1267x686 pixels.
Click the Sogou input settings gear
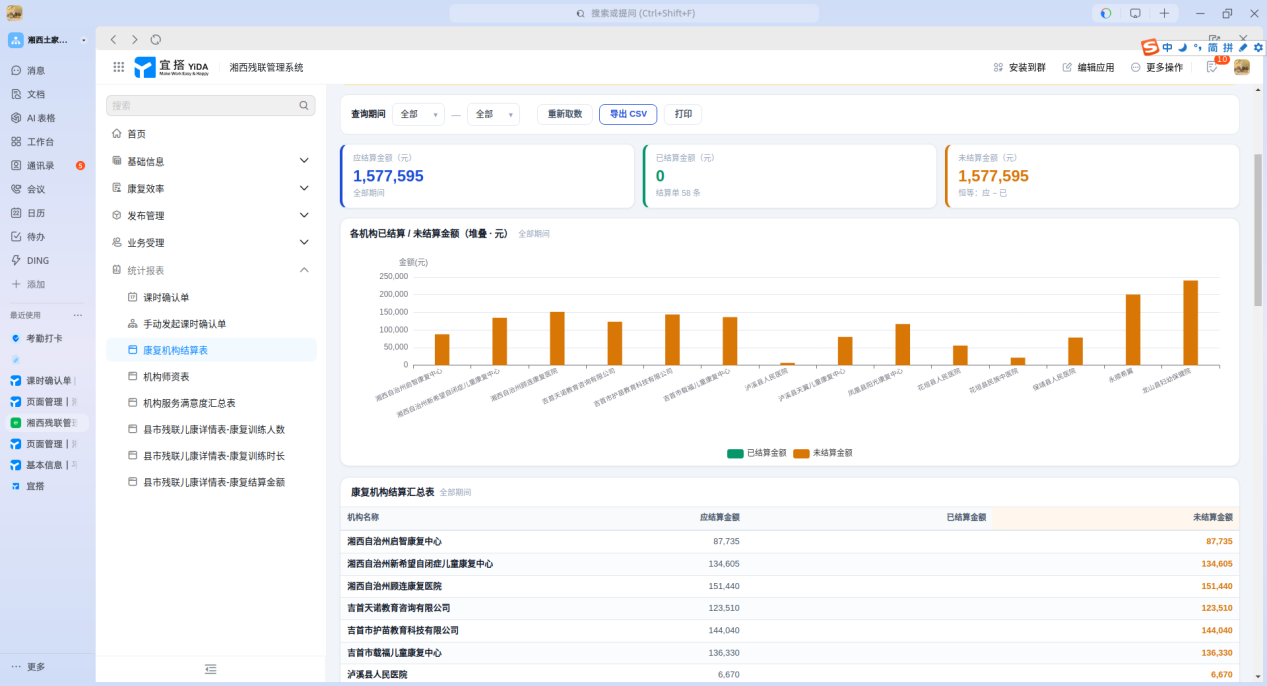(1258, 47)
